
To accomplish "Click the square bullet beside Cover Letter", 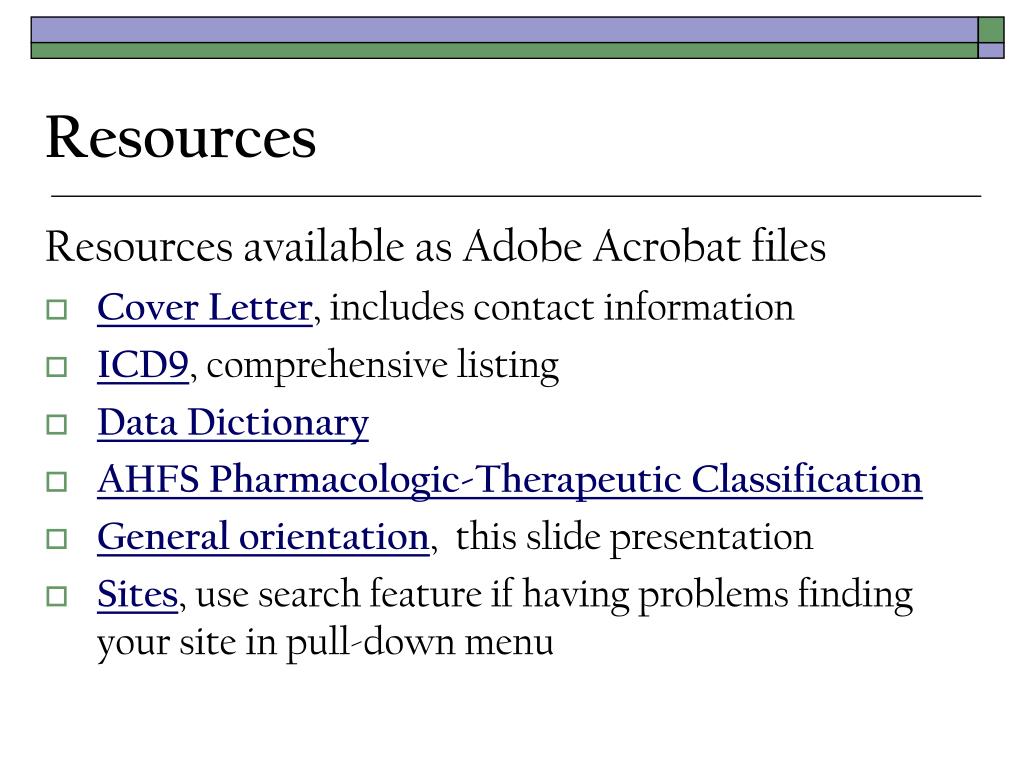I will click(x=57, y=310).
